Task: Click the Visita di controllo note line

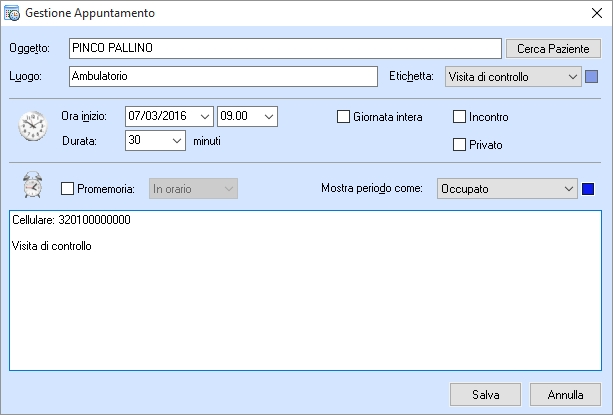Action: (52, 246)
